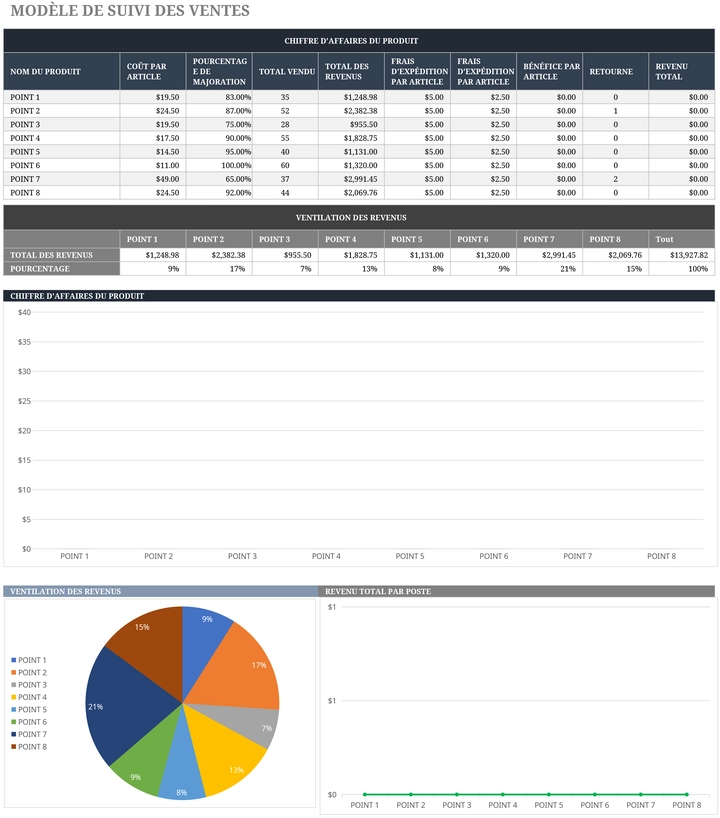The image size is (720, 818).
Task: Select the $0 axis label on the line chart
Action: [x=332, y=795]
